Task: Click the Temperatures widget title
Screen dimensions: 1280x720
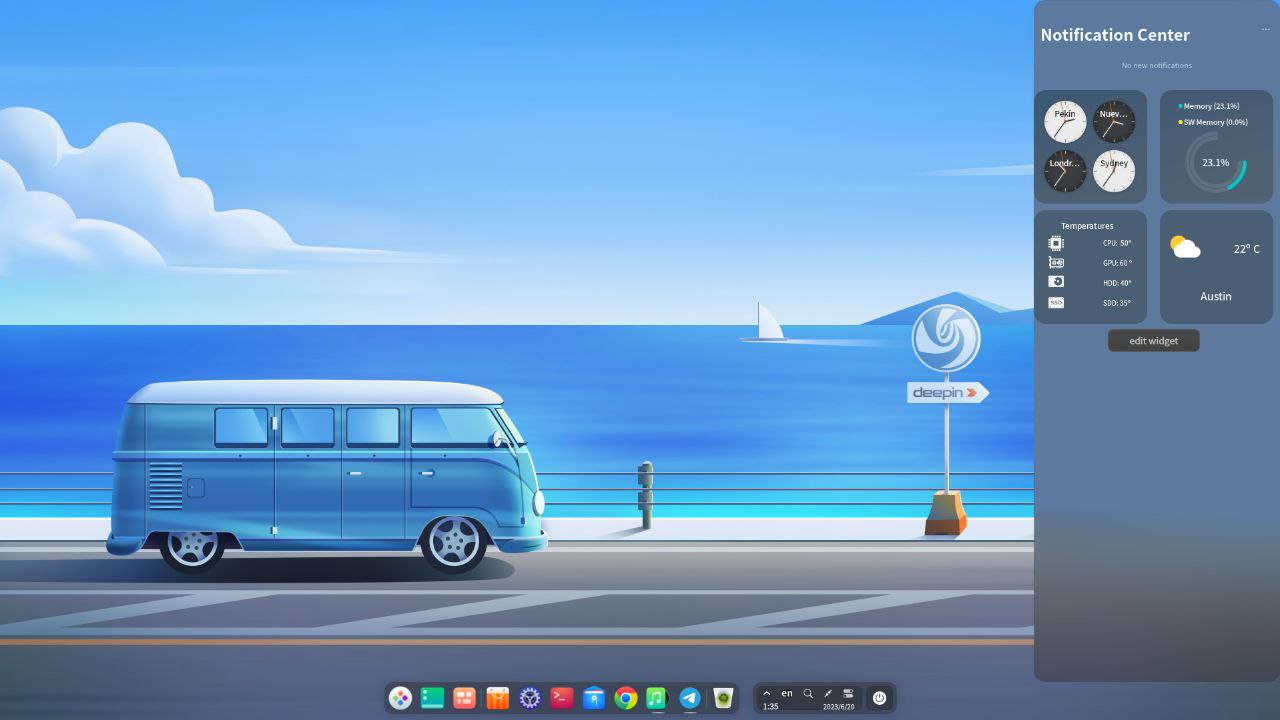Action: pyautogui.click(x=1087, y=226)
